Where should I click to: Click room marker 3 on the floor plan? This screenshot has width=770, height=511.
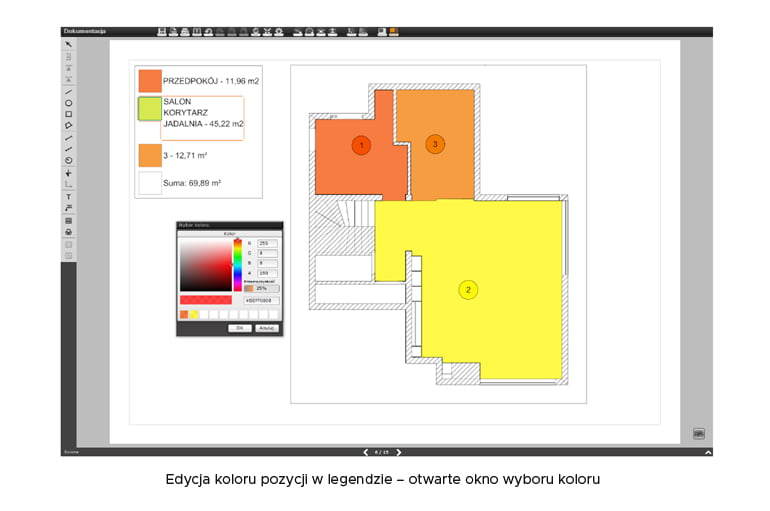point(435,144)
